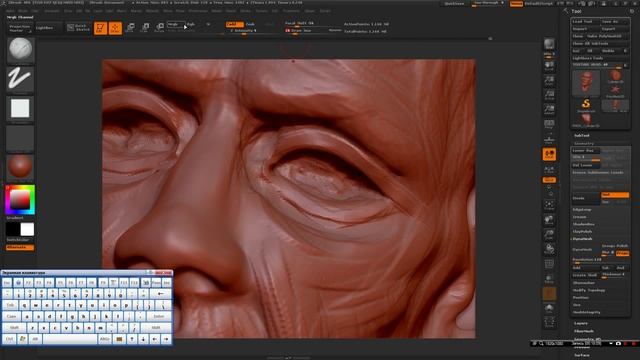
Task: Expand the FiberMesh section
Action: (584, 331)
